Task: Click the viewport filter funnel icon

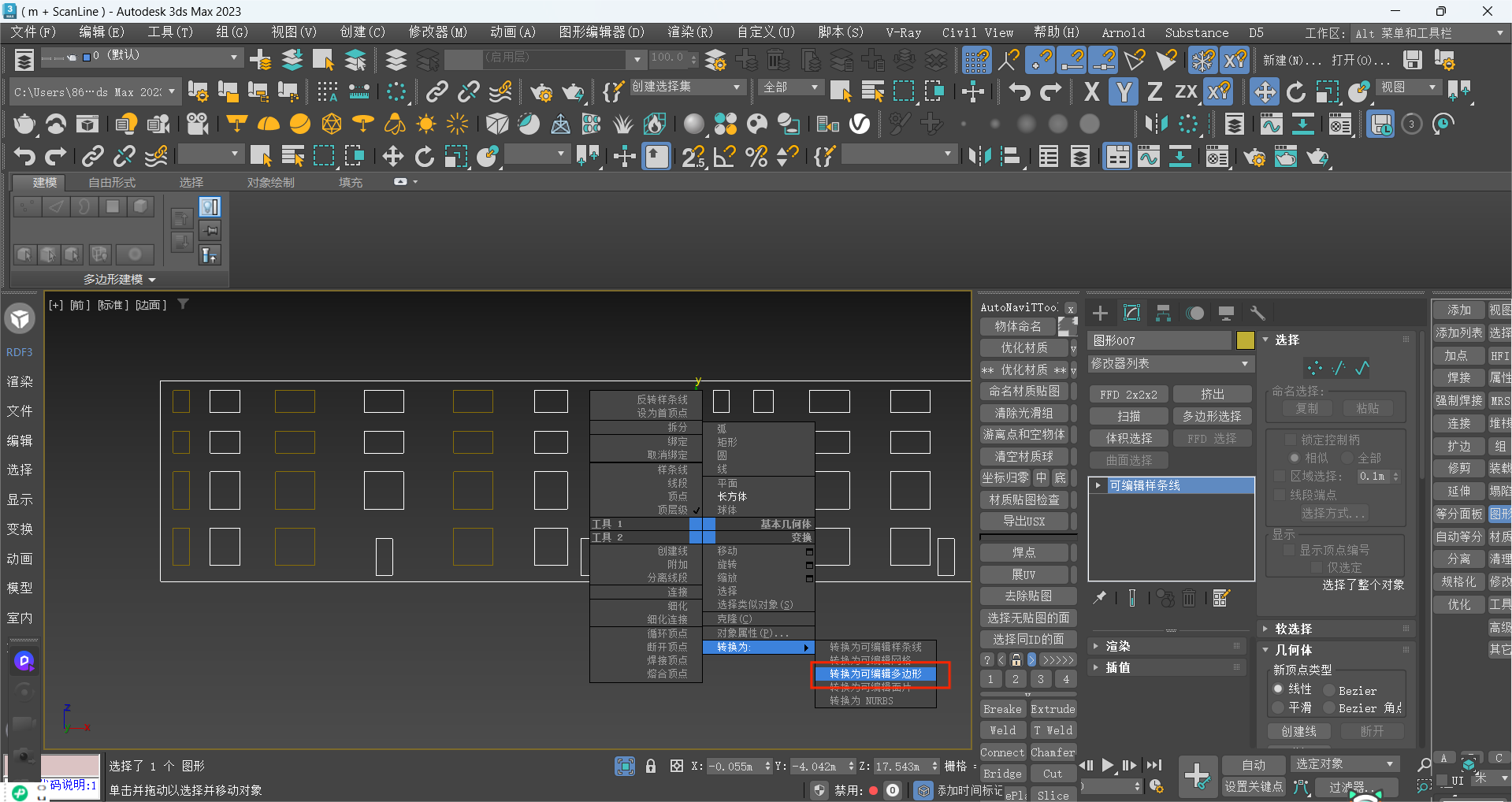Action: (x=183, y=304)
